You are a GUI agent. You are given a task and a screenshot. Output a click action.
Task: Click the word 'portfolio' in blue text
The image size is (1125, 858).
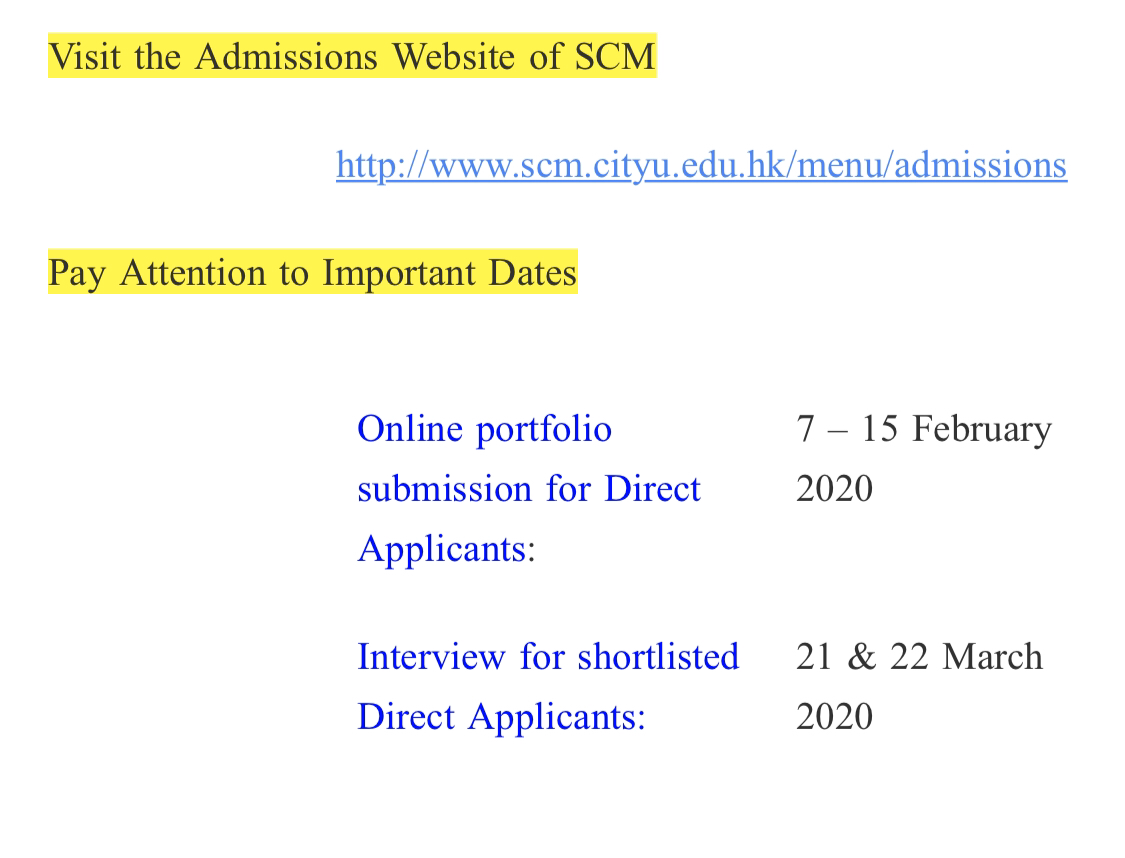click(544, 430)
